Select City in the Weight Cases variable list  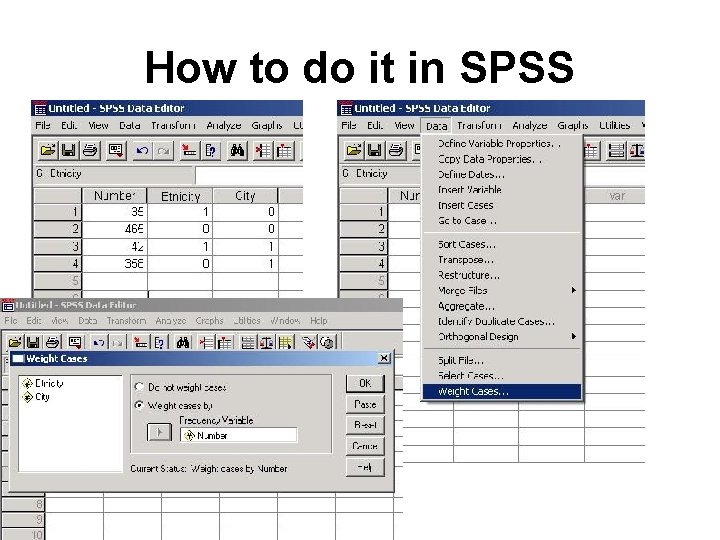click(x=36, y=397)
